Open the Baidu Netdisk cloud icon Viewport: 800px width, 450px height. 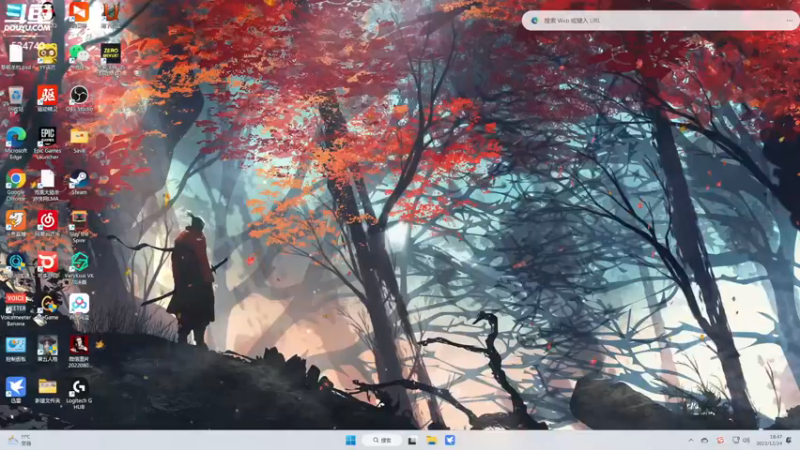pos(79,307)
